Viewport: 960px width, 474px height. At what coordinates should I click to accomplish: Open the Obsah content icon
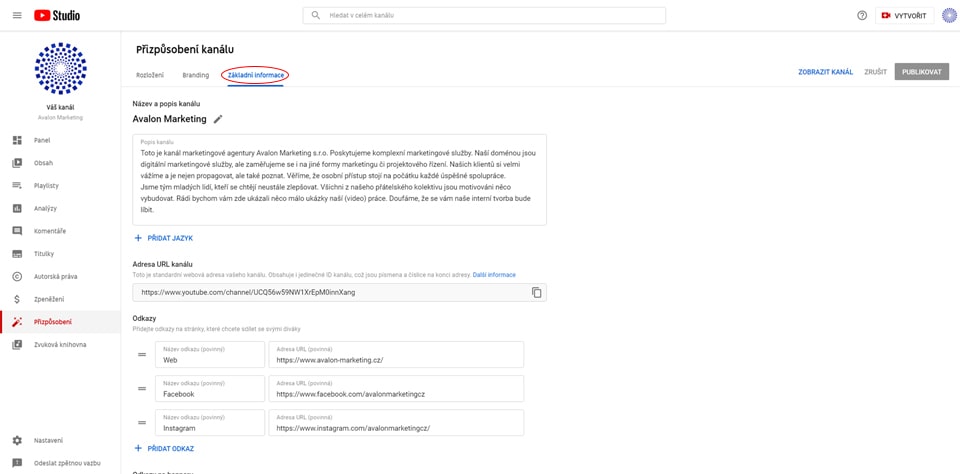point(17,163)
